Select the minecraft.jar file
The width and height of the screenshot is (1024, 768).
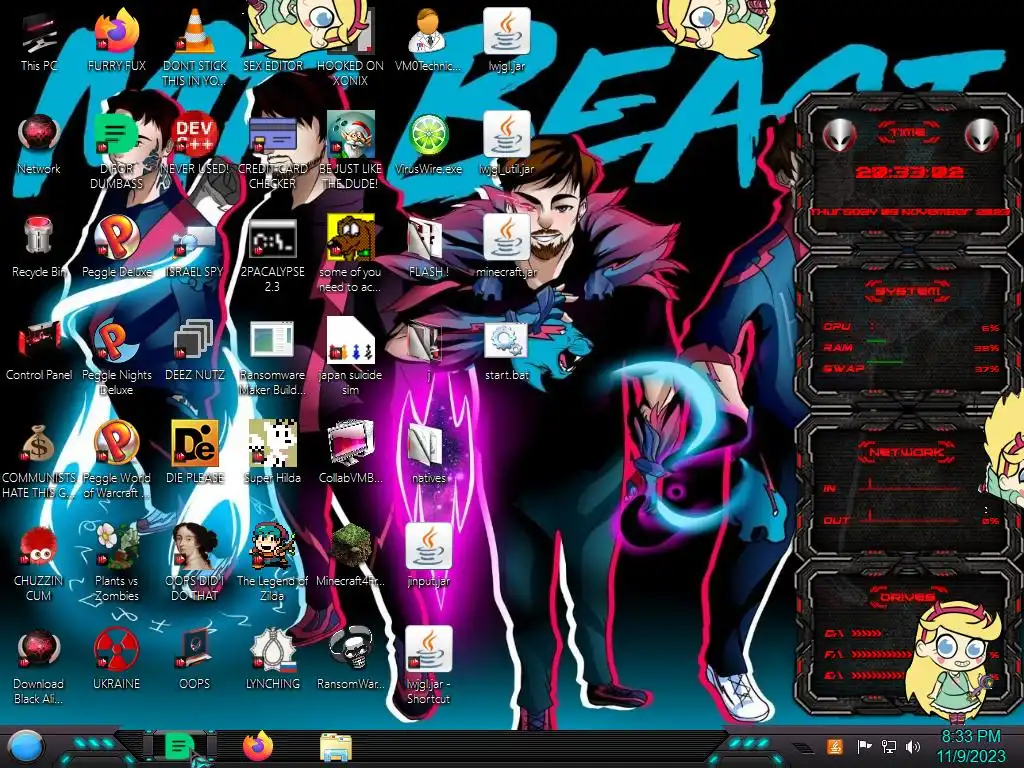pos(506,238)
